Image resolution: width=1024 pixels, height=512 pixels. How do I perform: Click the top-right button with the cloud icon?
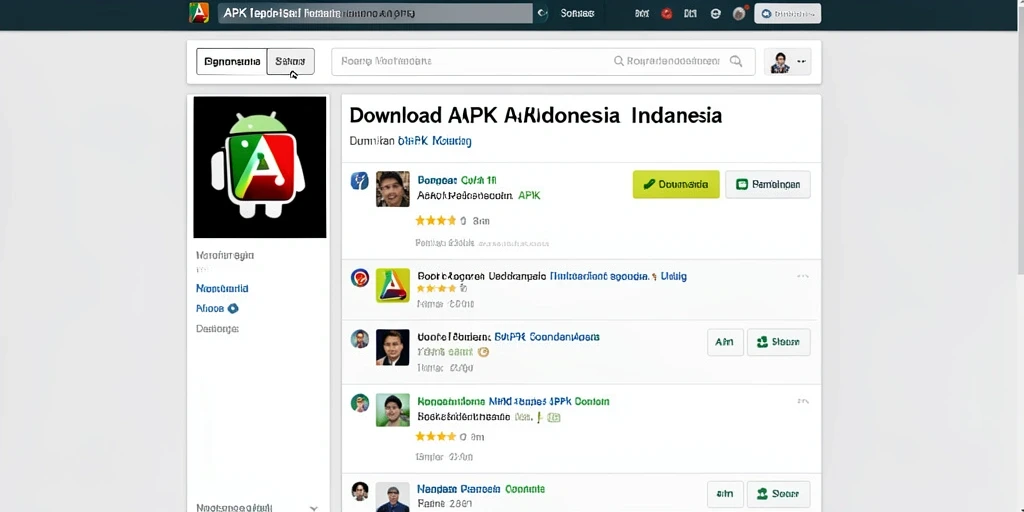pyautogui.click(x=788, y=13)
